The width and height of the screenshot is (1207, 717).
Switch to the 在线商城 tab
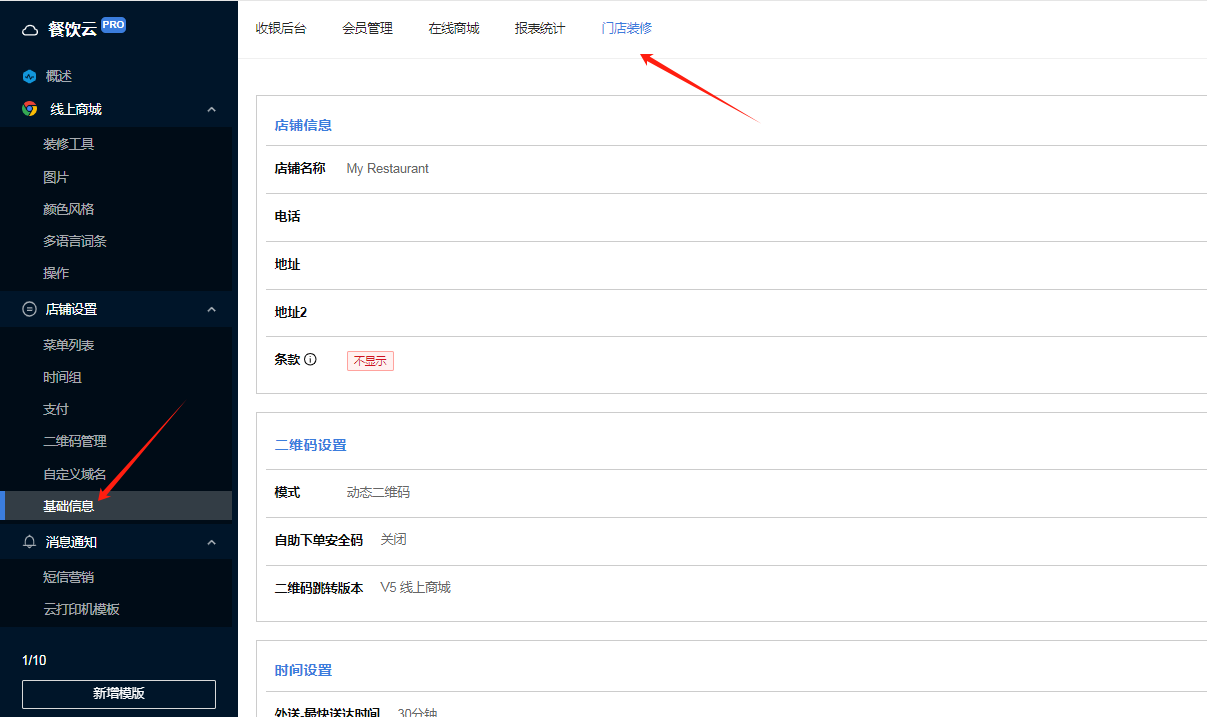pos(454,28)
